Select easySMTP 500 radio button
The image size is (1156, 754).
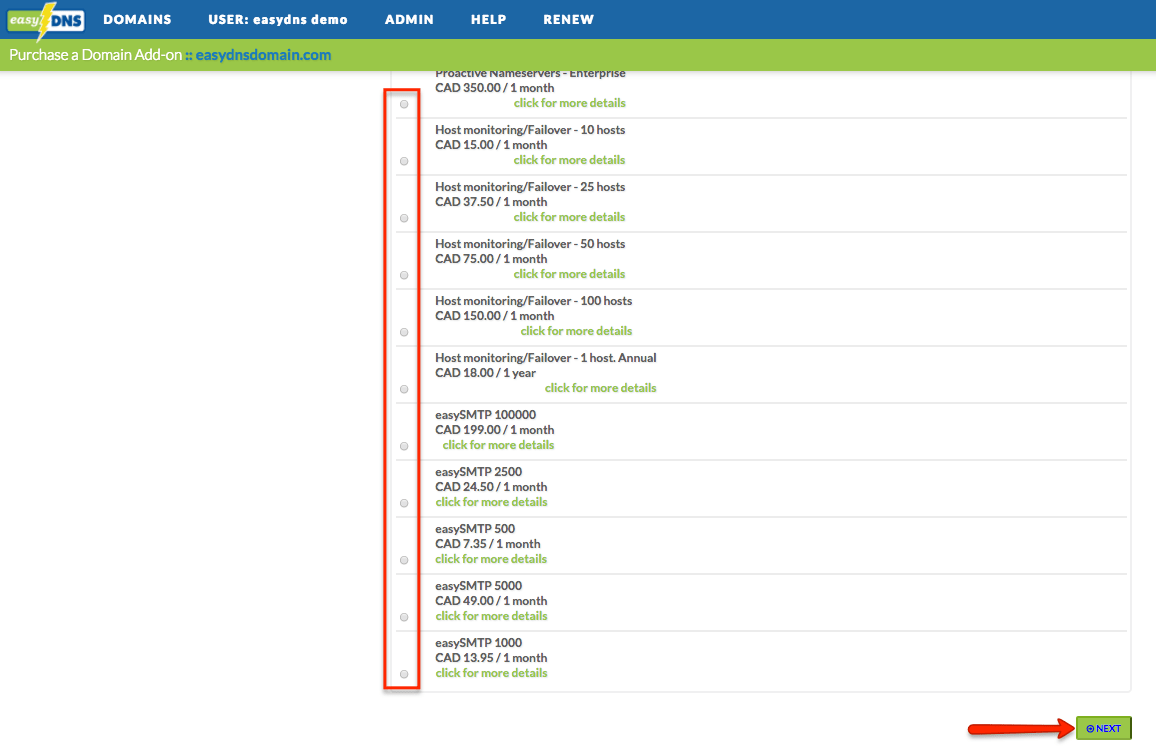tap(404, 560)
